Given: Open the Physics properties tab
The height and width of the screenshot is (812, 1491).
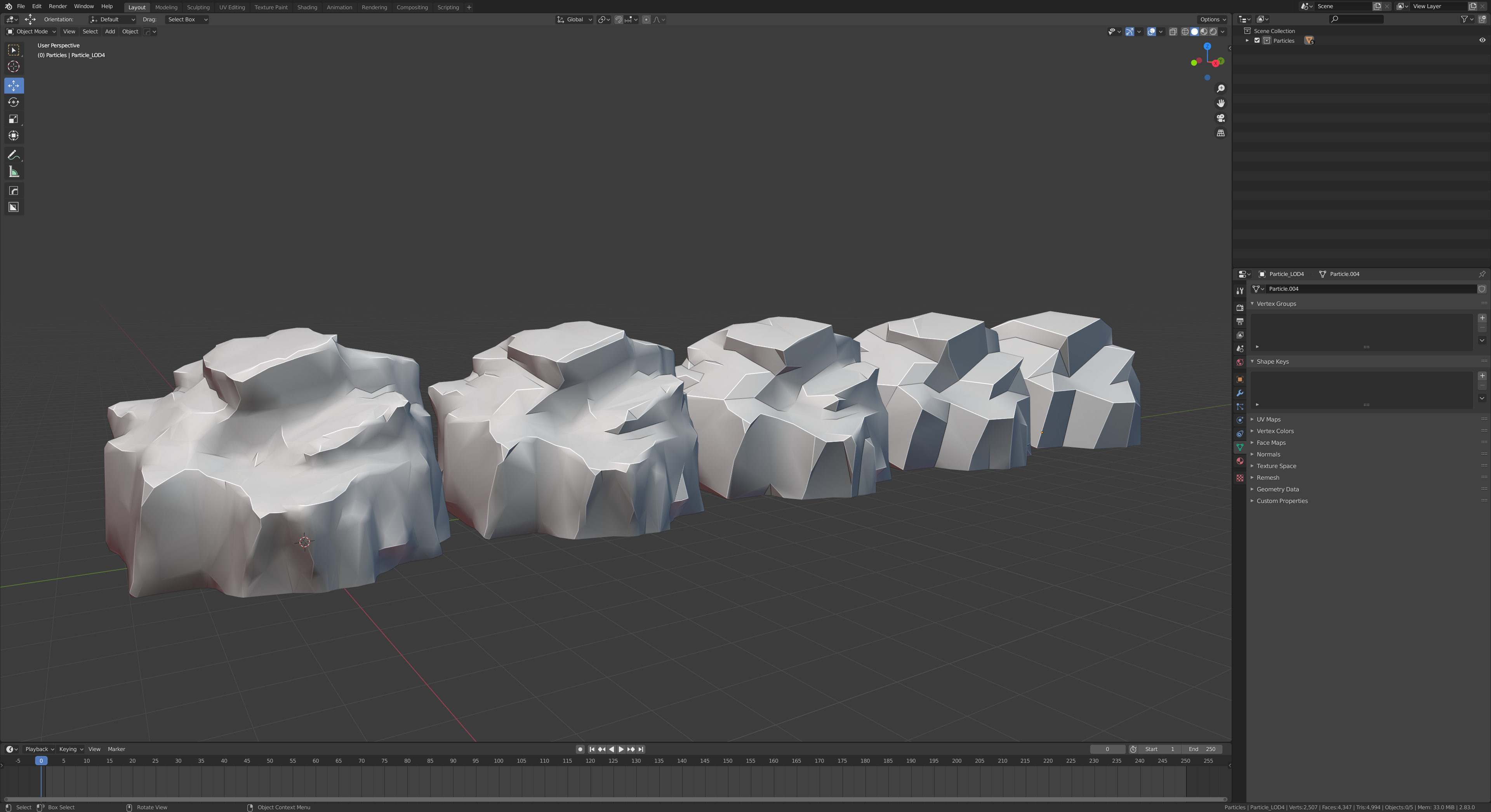Looking at the screenshot, I should (x=1240, y=421).
